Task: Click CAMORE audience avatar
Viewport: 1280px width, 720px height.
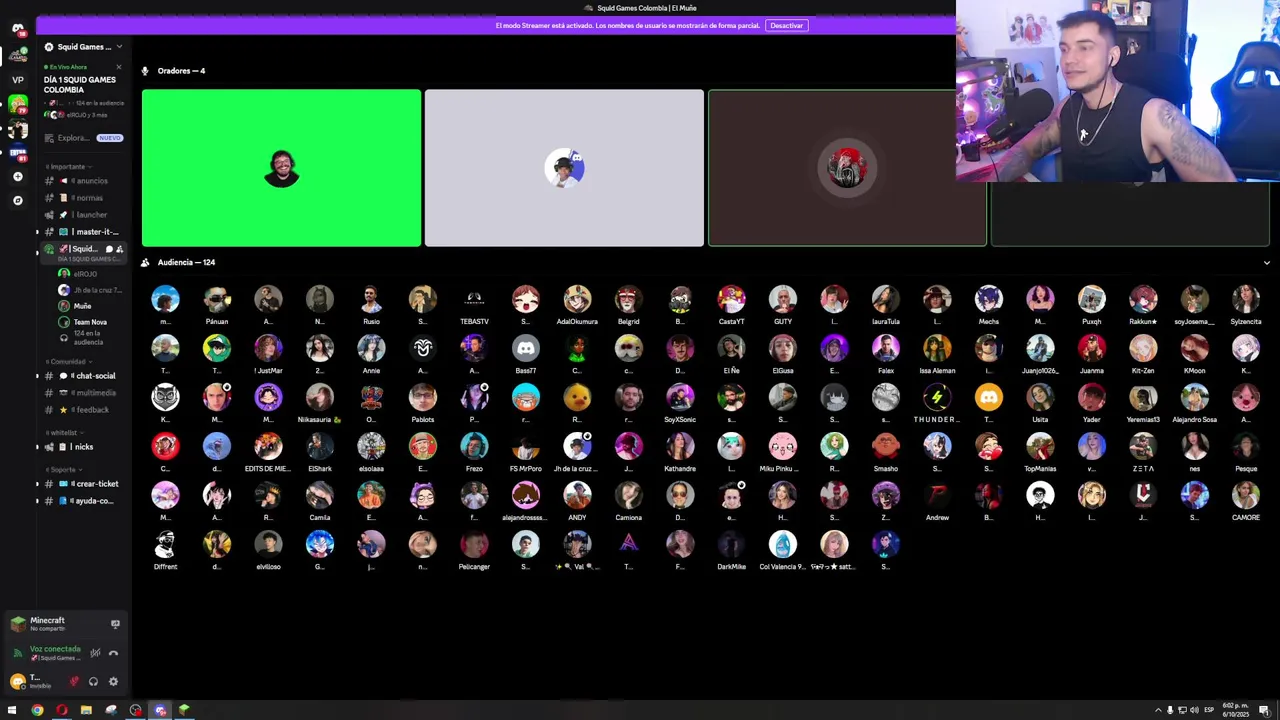Action: click(1246, 495)
